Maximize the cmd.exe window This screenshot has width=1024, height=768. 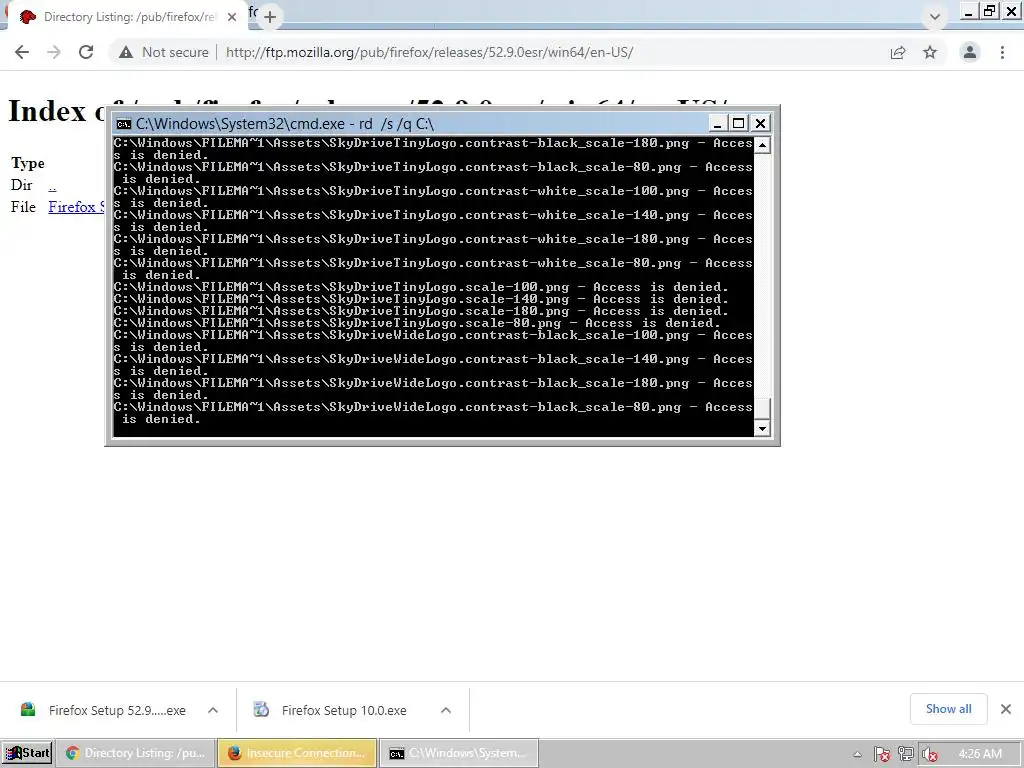pos(739,123)
